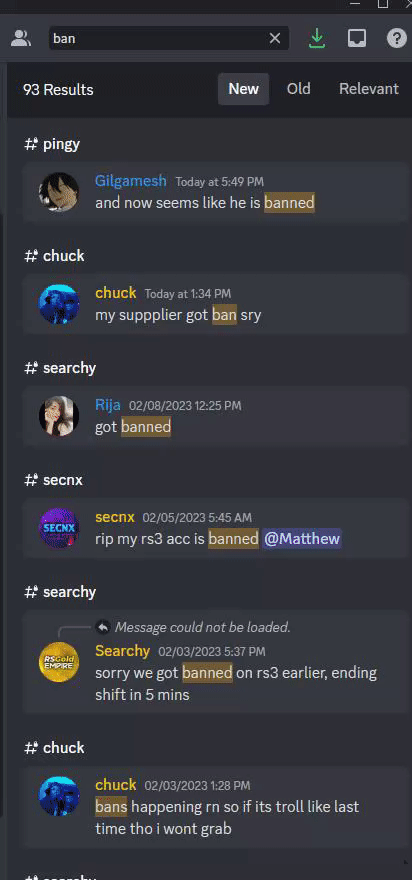Click the green download update icon
This screenshot has height=880, width=412.
pyautogui.click(x=317, y=38)
